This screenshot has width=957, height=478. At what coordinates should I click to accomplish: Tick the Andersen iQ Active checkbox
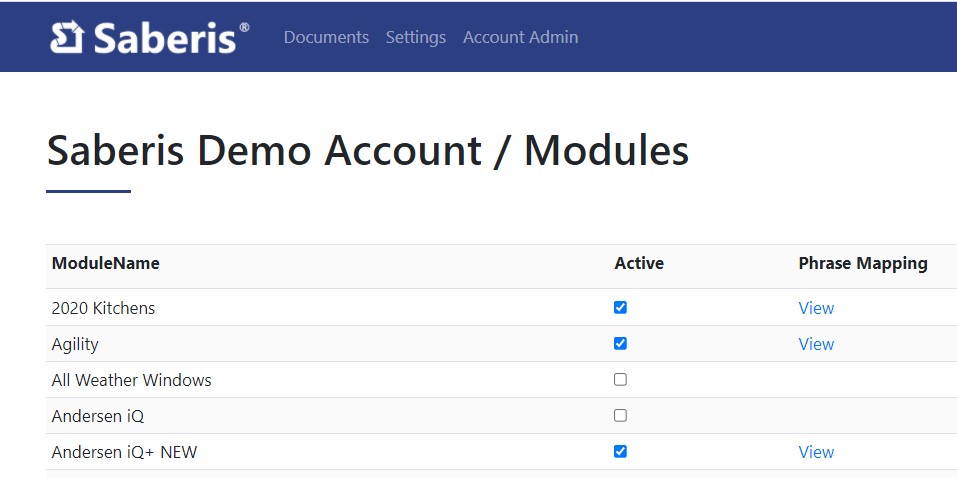click(620, 416)
